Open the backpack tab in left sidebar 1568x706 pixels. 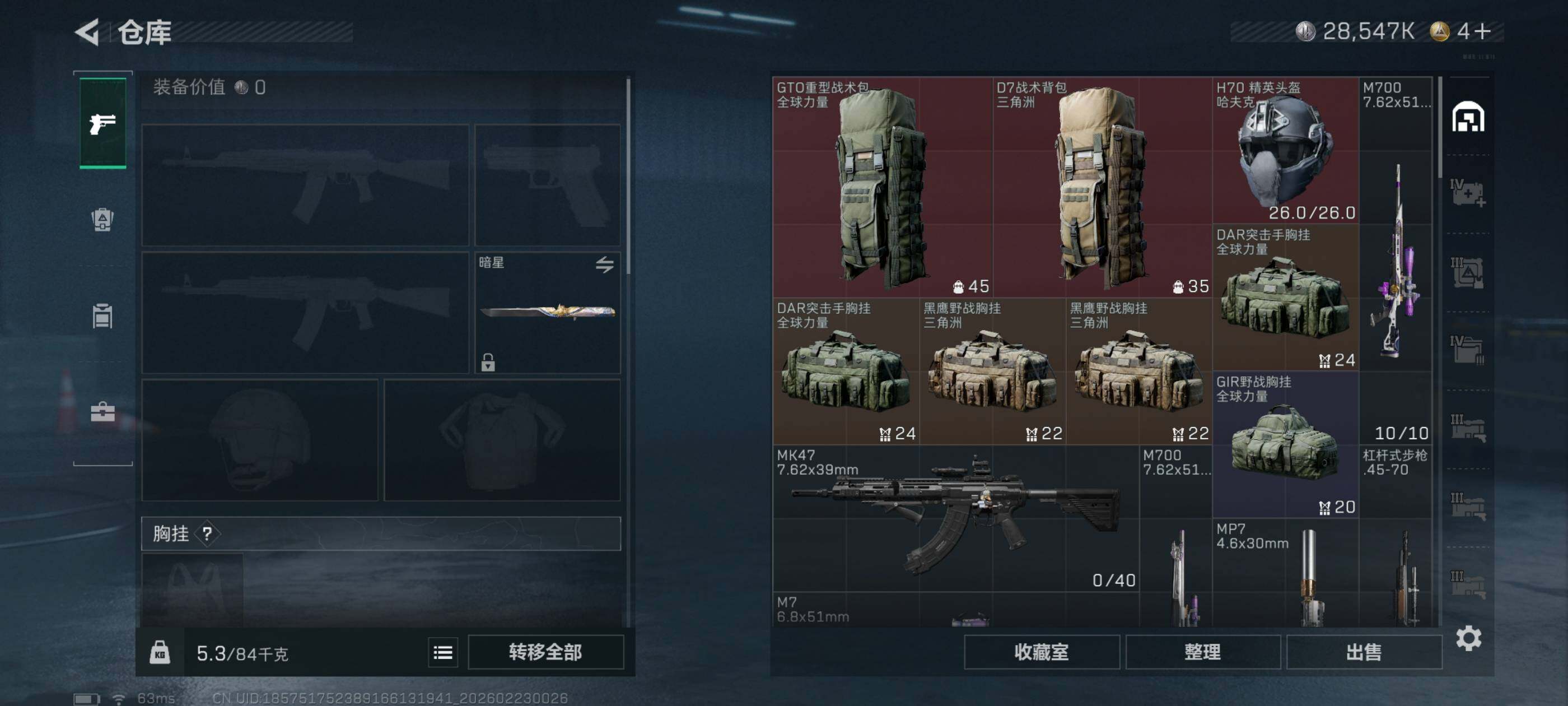tap(102, 219)
